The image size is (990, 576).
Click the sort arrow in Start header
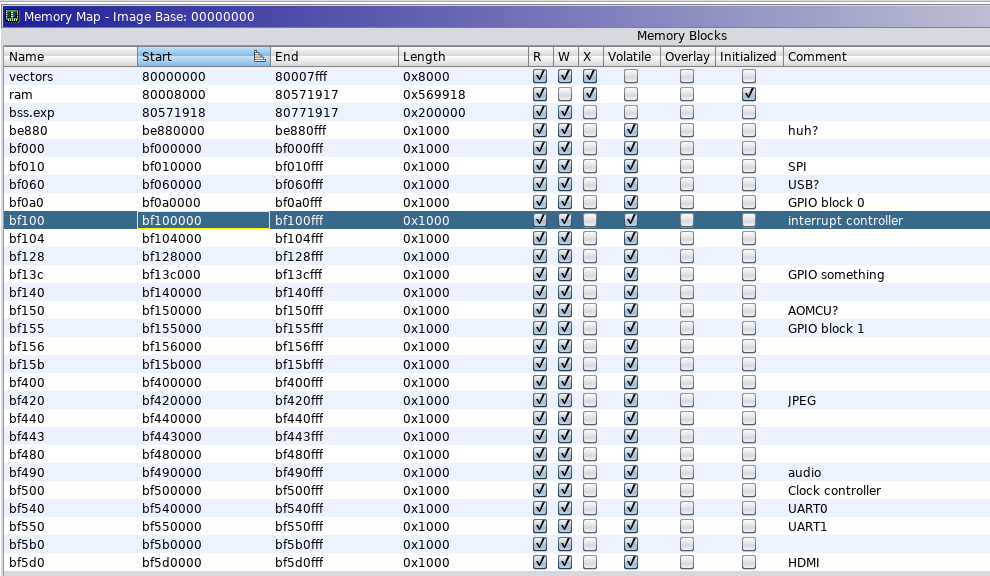click(x=259, y=57)
